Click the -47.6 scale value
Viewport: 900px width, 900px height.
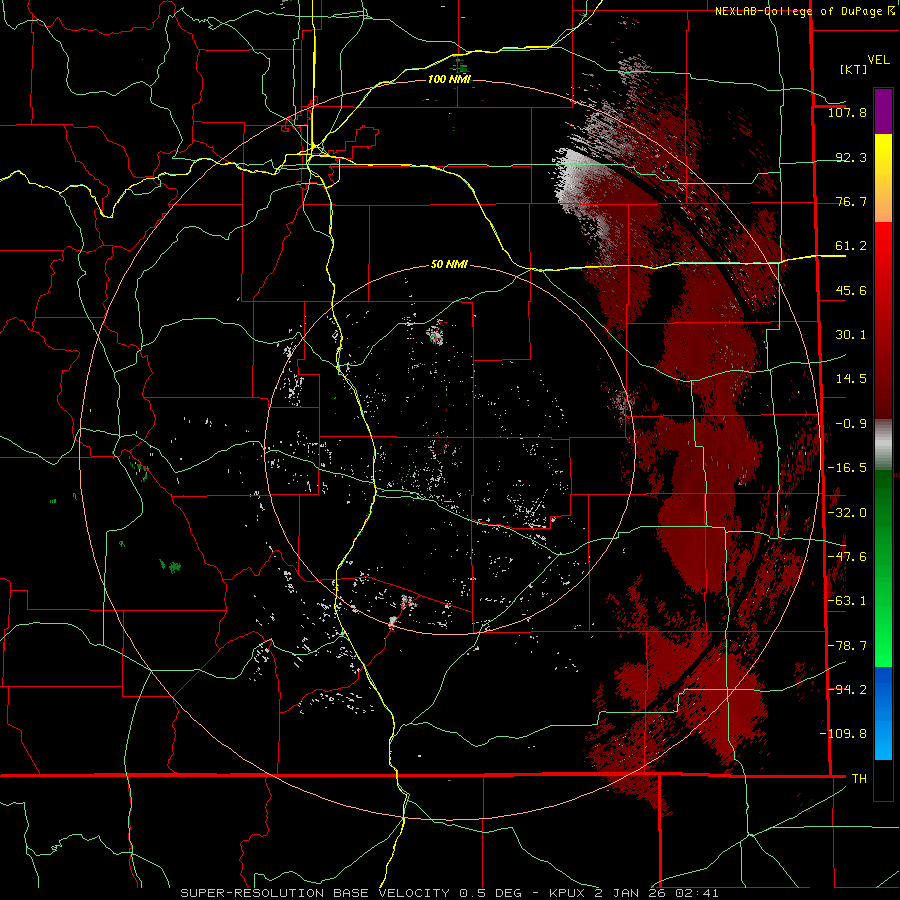[847, 557]
